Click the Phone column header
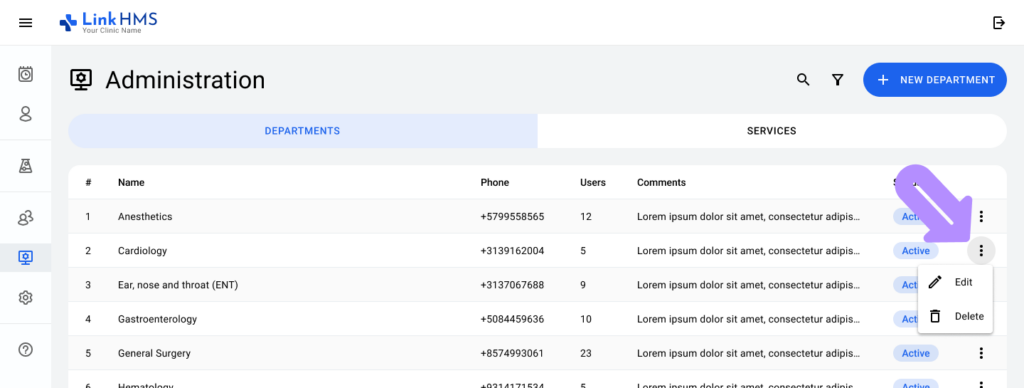 tap(494, 182)
